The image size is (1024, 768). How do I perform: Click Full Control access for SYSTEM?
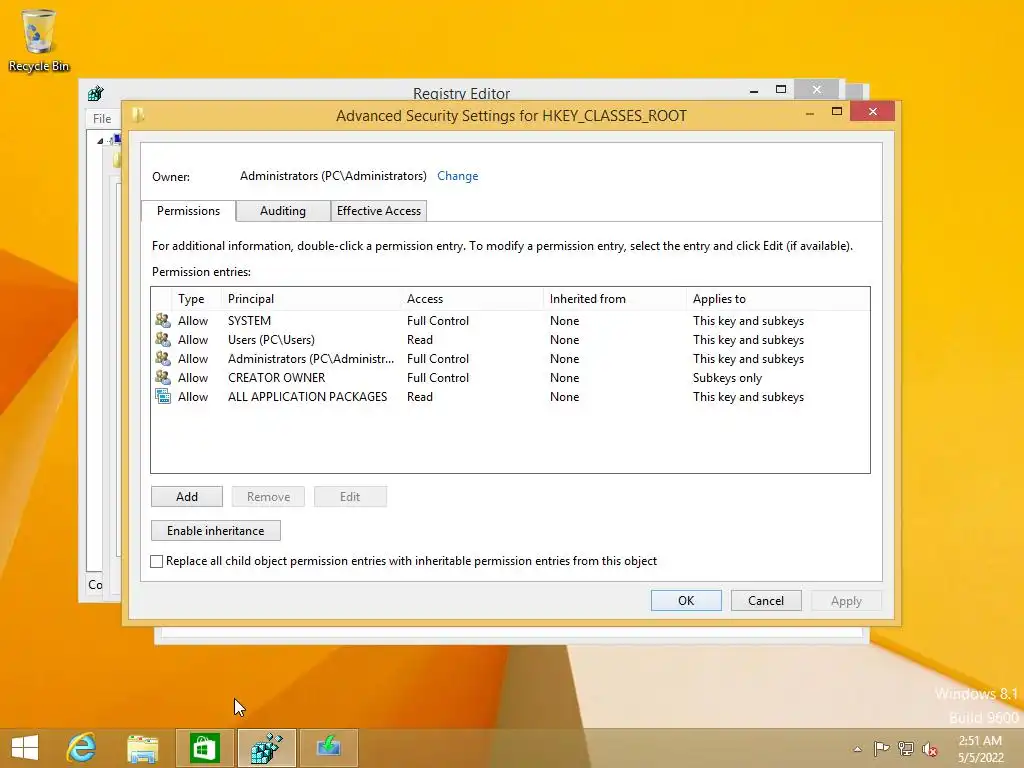coord(438,321)
